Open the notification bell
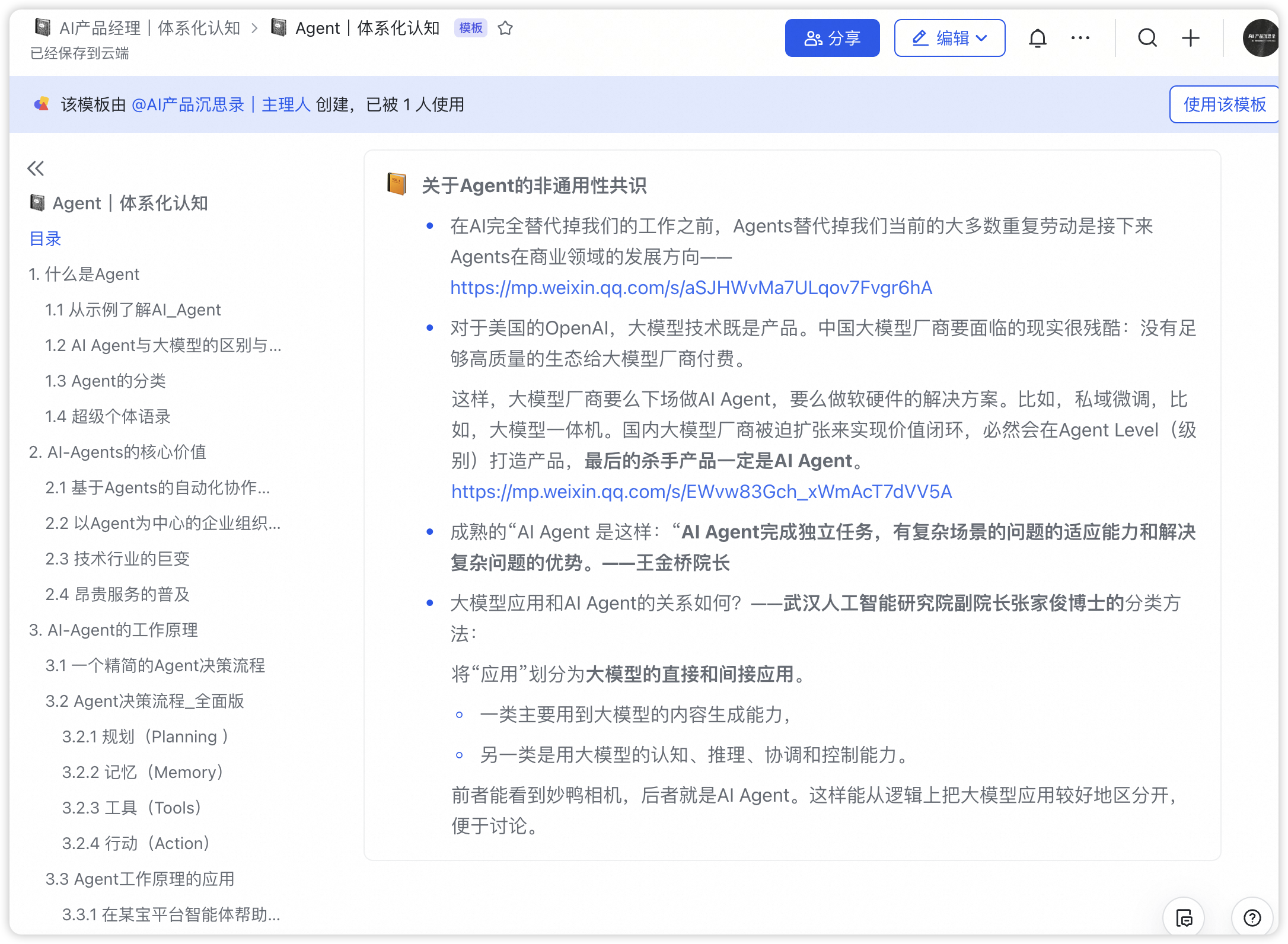This screenshot has width=1288, height=944. coord(1037,39)
